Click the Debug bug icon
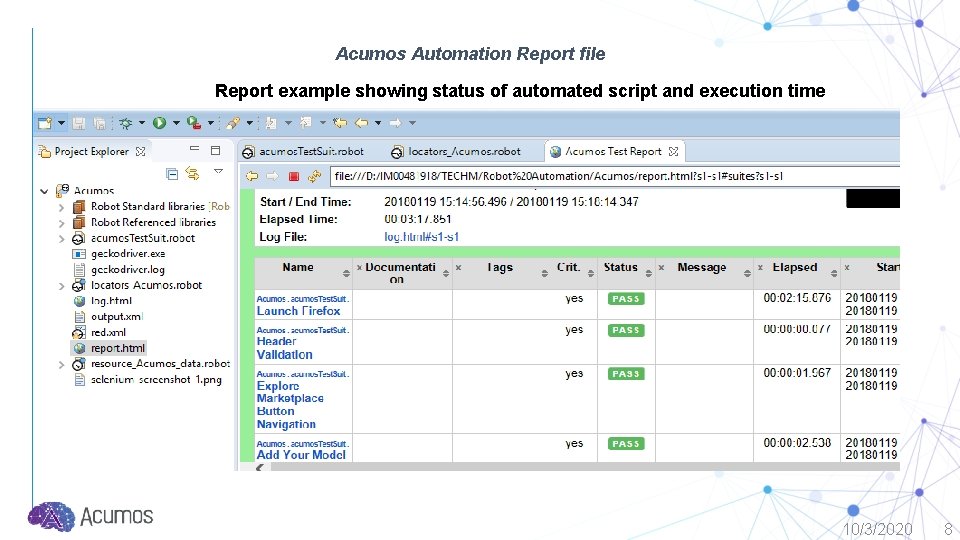Image resolution: width=960 pixels, height=540 pixels. click(x=126, y=123)
